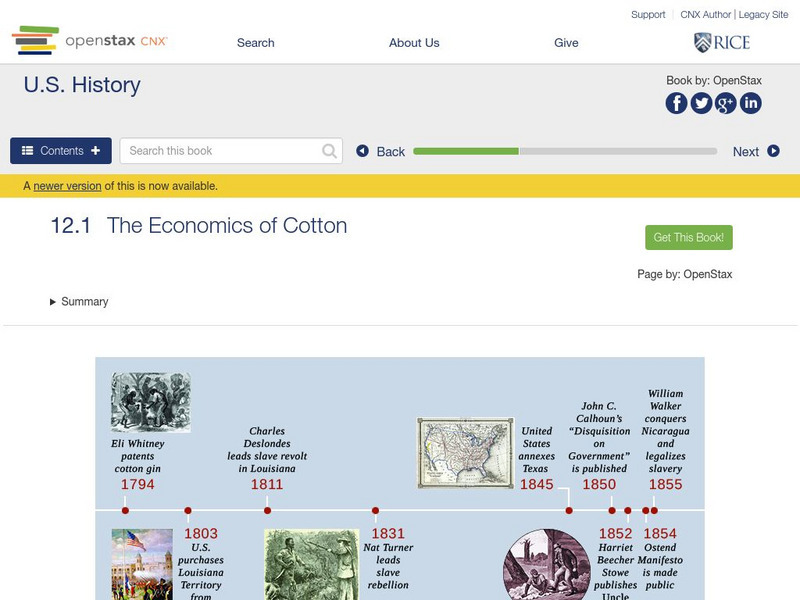Expand the Summary section
Image resolution: width=800 pixels, height=600 pixels.
point(79,302)
